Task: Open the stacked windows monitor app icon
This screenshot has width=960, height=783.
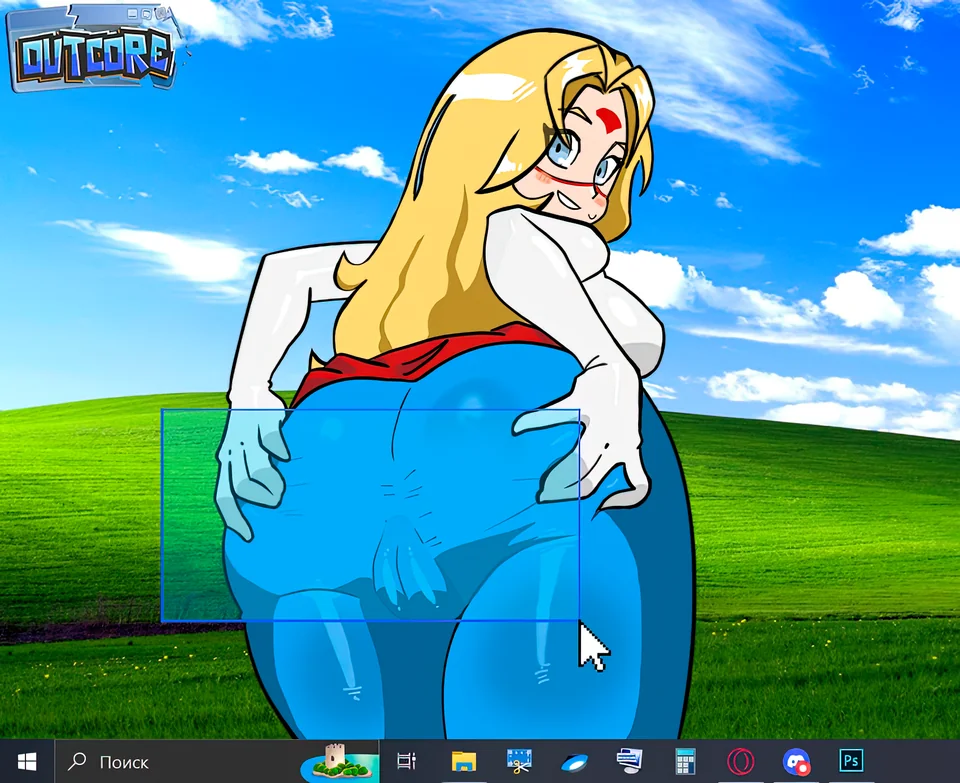Action: (x=629, y=761)
